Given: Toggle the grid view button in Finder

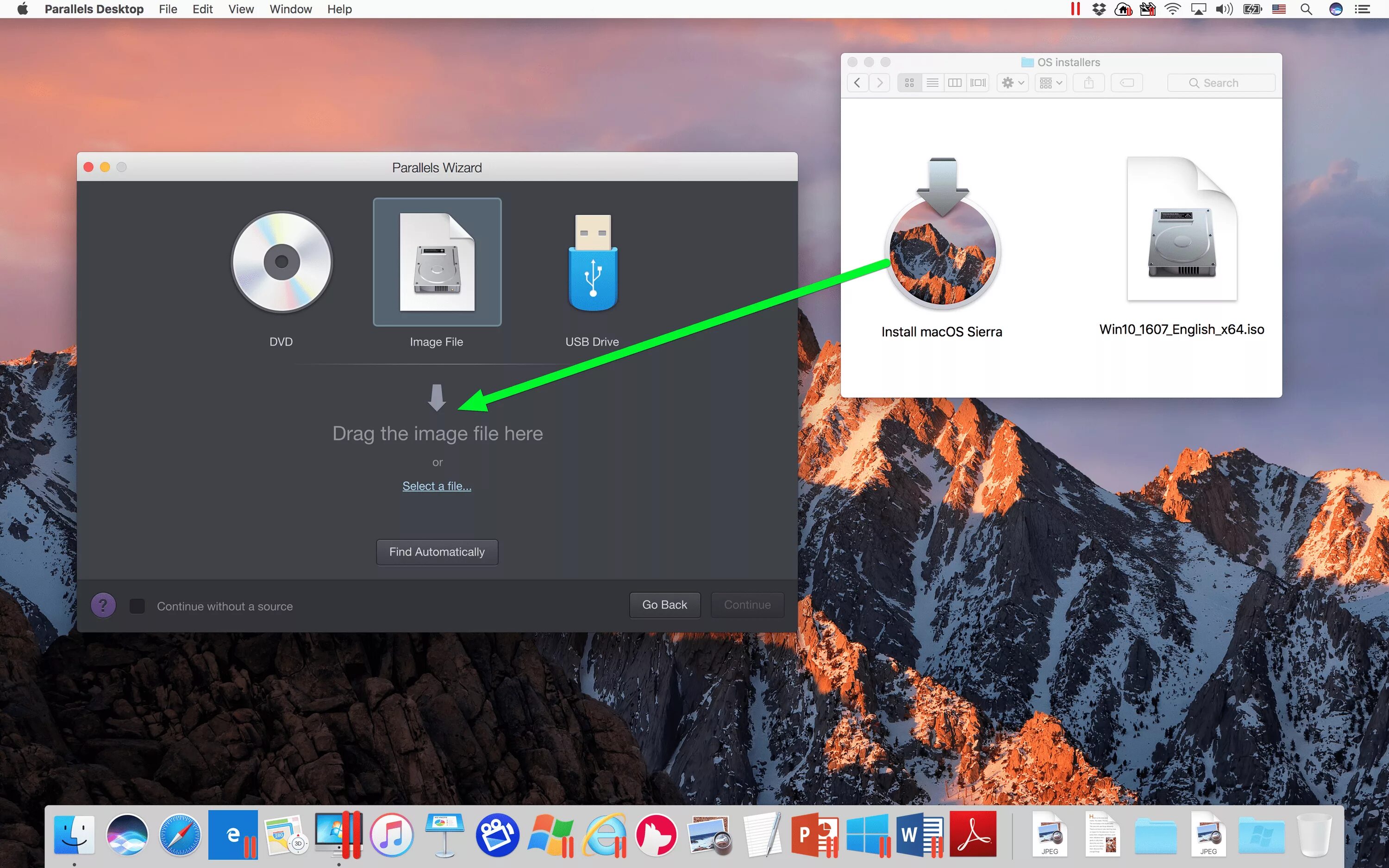Looking at the screenshot, I should 908,82.
